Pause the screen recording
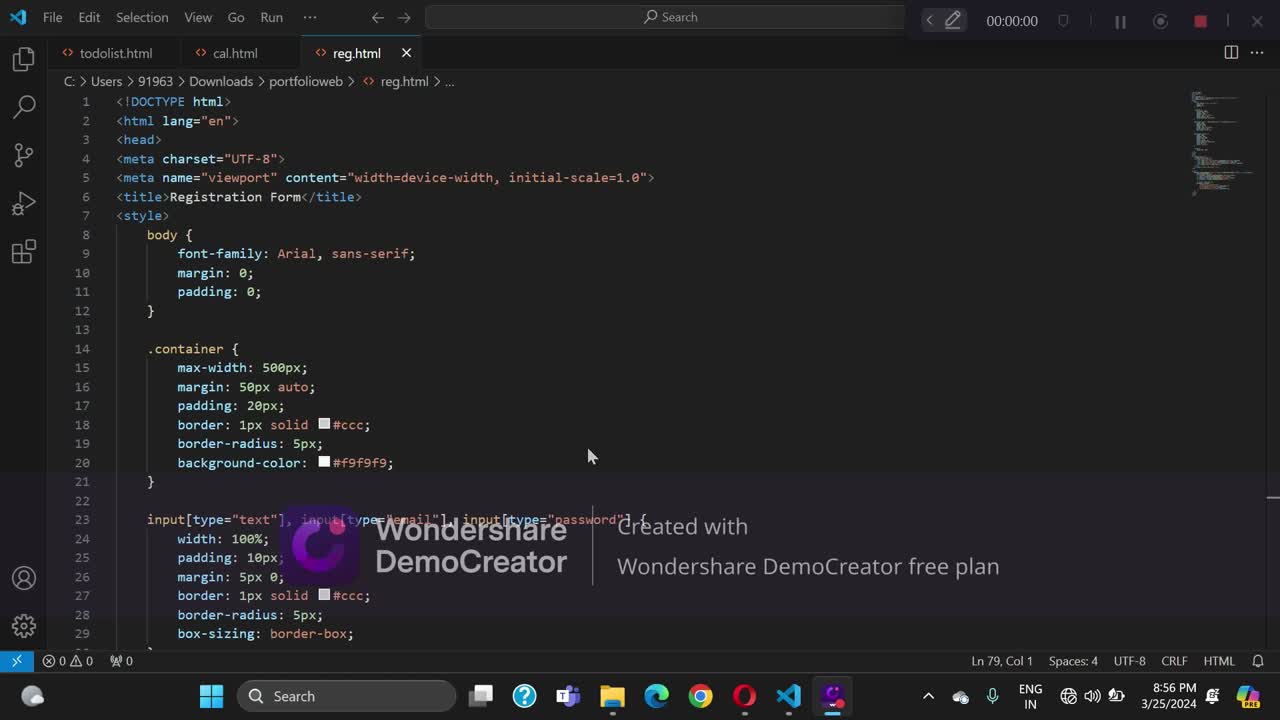Viewport: 1280px width, 720px height. point(1120,21)
